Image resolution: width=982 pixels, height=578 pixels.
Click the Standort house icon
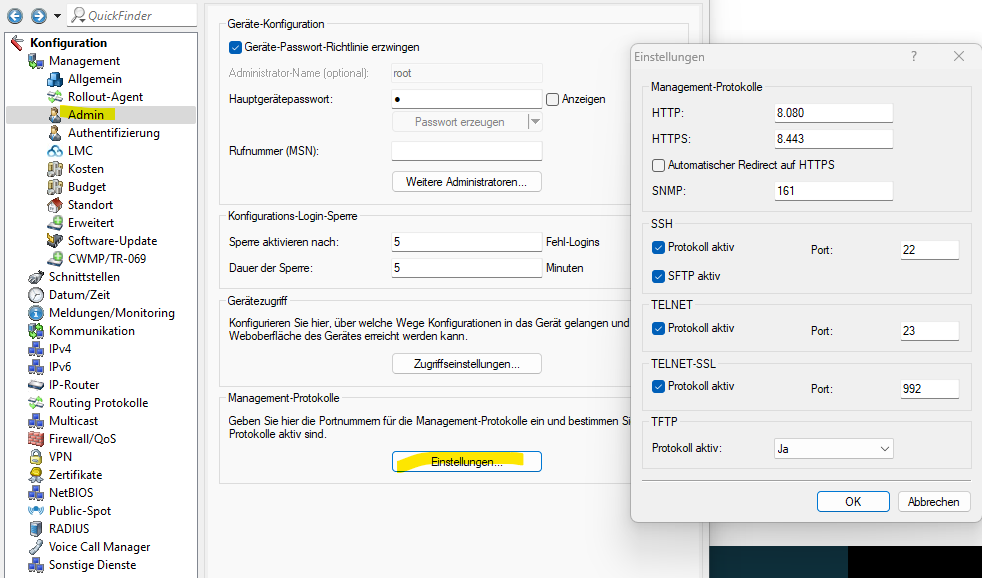point(55,205)
